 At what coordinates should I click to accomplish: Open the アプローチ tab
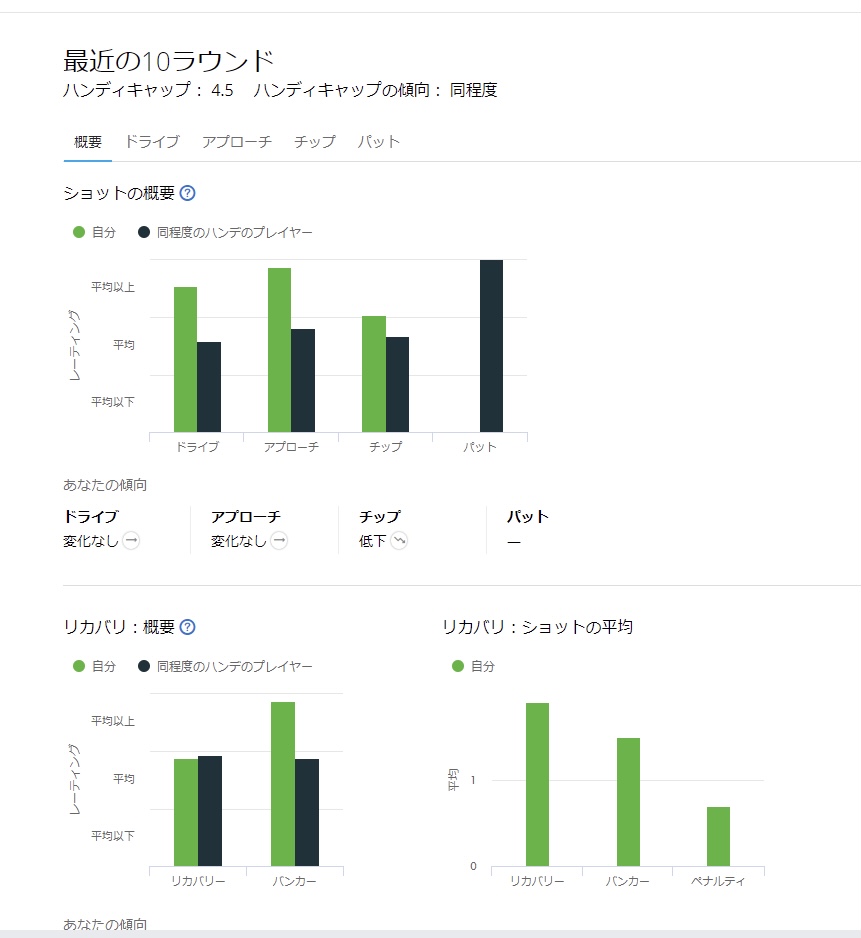(237, 142)
